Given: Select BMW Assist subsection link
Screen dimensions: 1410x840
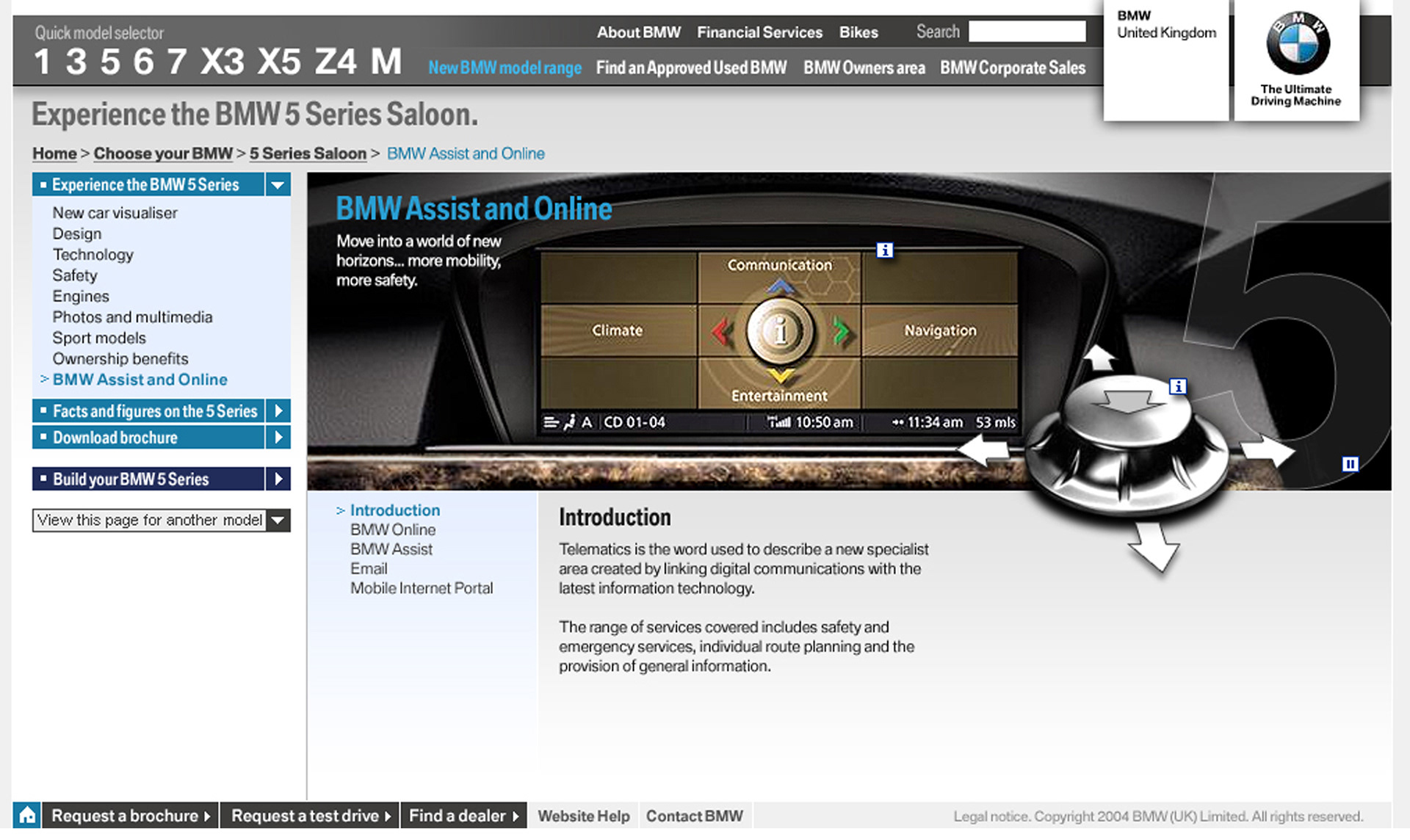Looking at the screenshot, I should coord(391,549).
